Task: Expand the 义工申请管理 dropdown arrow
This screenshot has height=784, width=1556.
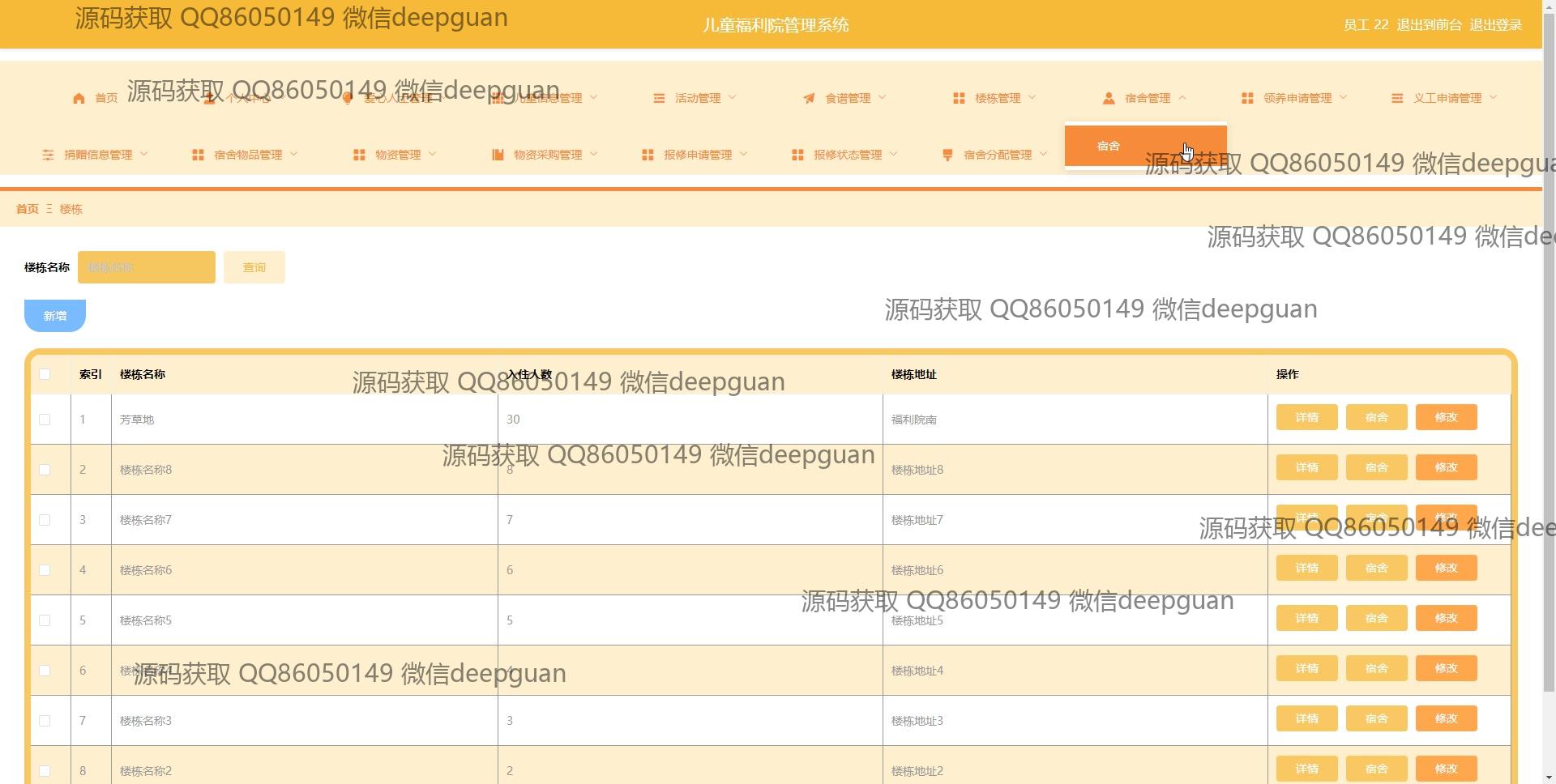Action: click(x=1494, y=97)
